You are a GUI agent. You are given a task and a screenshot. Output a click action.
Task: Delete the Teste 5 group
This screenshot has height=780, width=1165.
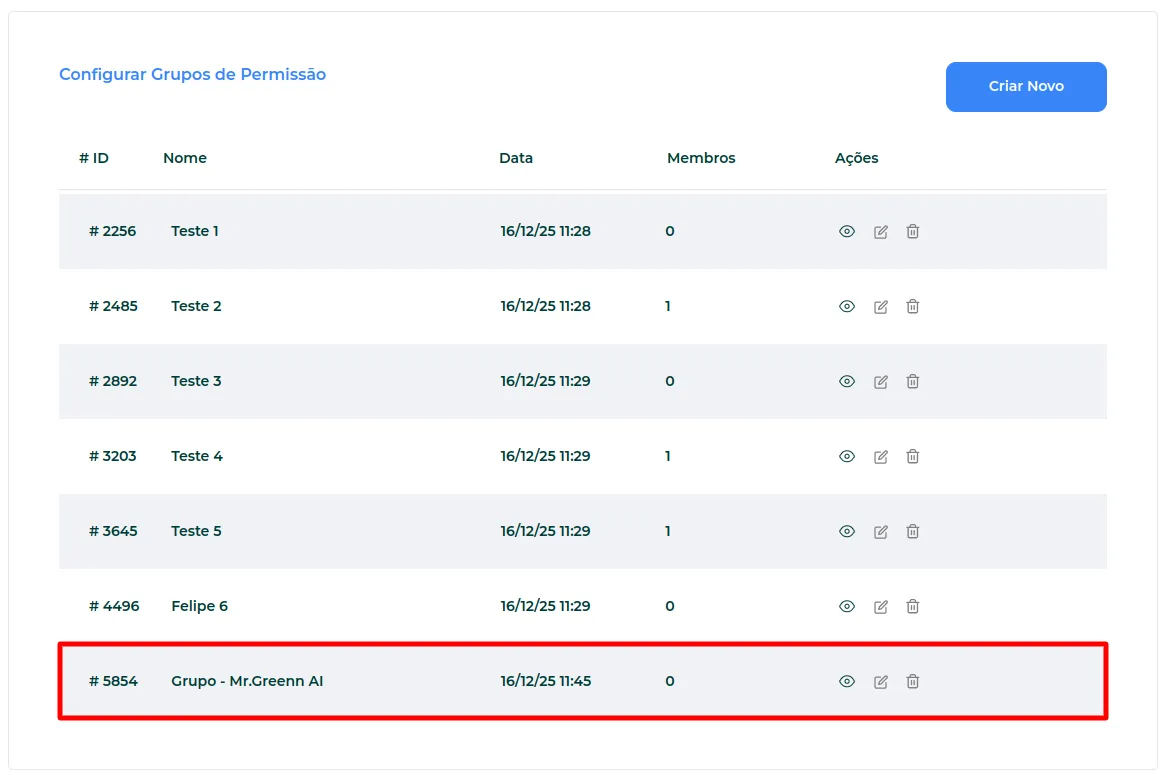pos(912,532)
